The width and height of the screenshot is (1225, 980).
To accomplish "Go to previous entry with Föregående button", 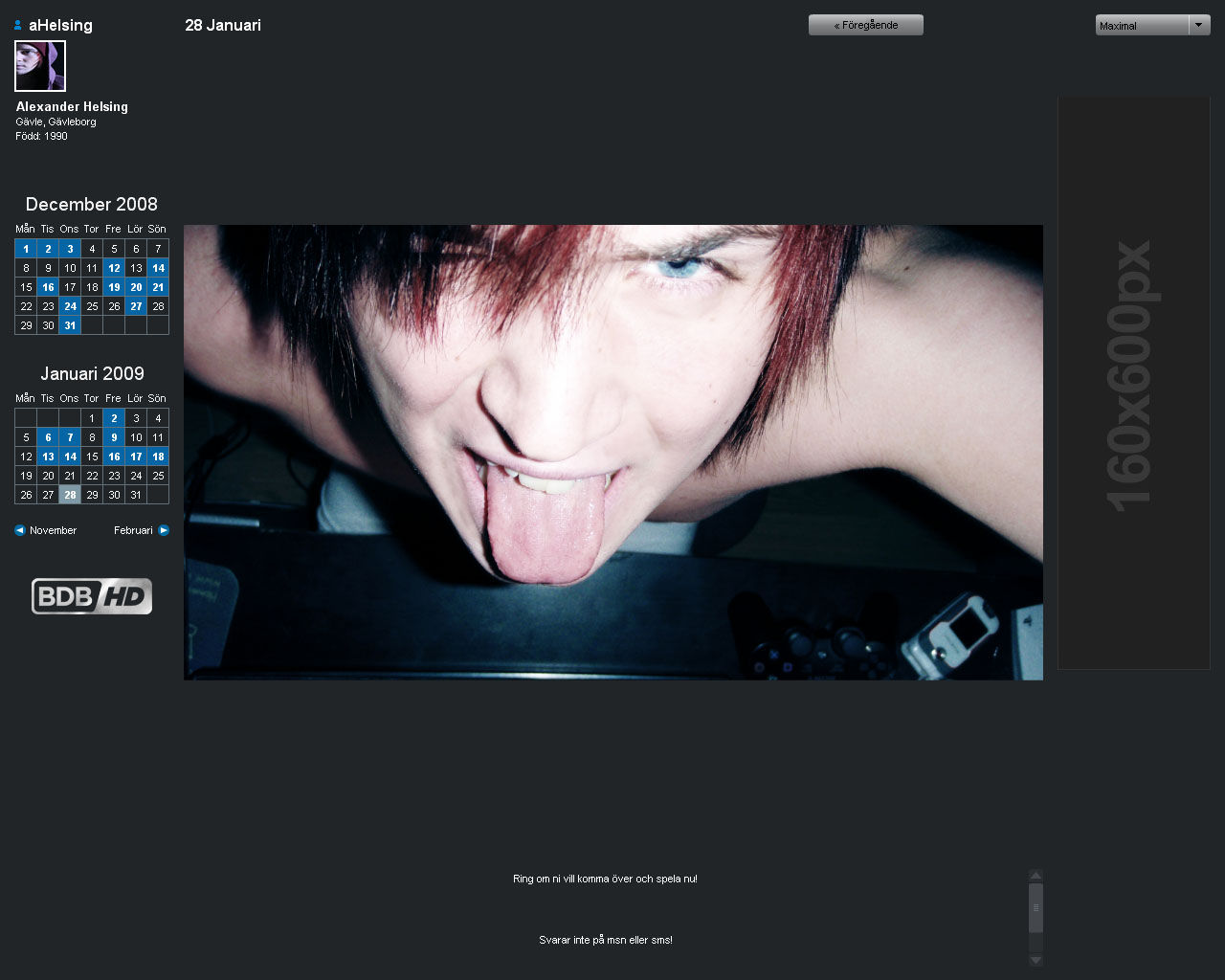I will tap(865, 25).
